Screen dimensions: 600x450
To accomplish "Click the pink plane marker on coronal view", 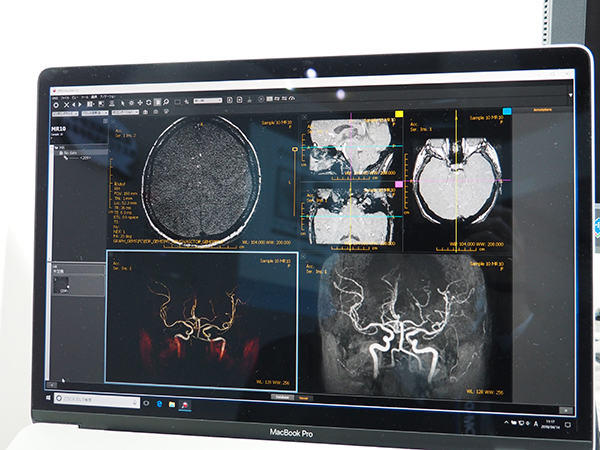I will click(x=399, y=185).
